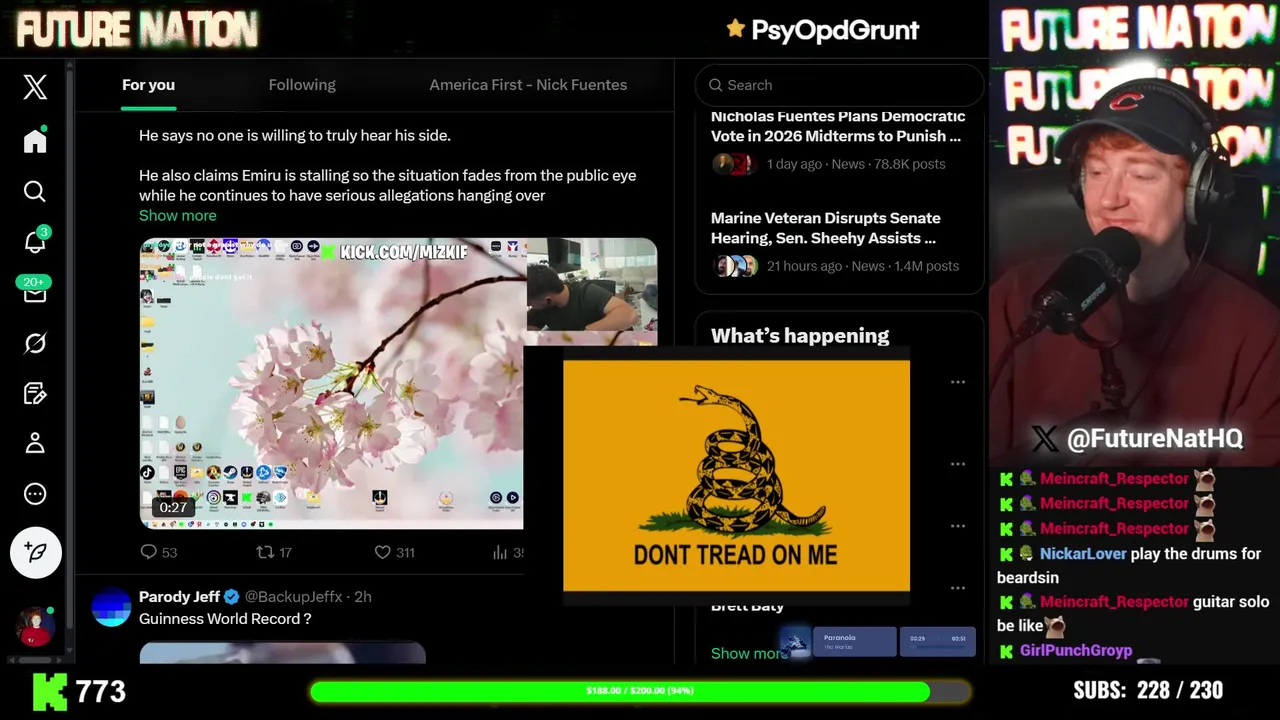Click the green $188 / $200 progress bar
Image resolution: width=1280 pixels, height=720 pixels.
pyautogui.click(x=640, y=691)
